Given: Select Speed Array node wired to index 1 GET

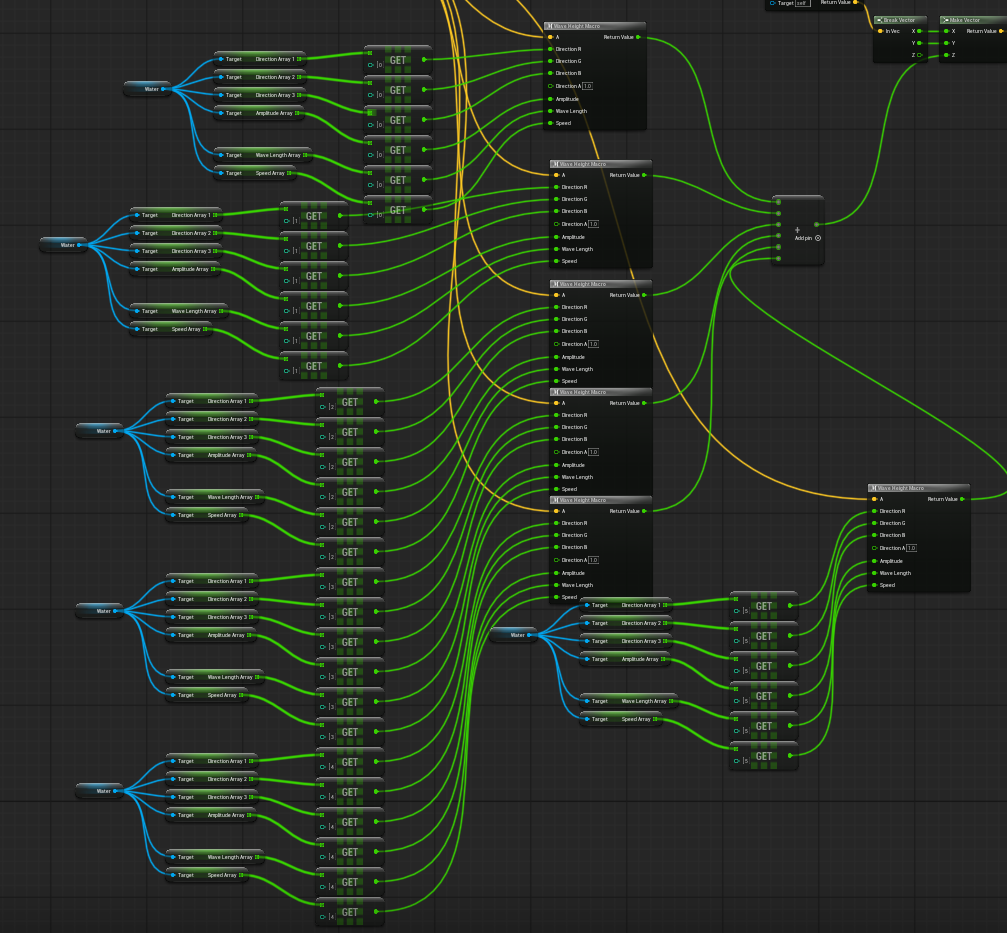Looking at the screenshot, I should 171,329.
